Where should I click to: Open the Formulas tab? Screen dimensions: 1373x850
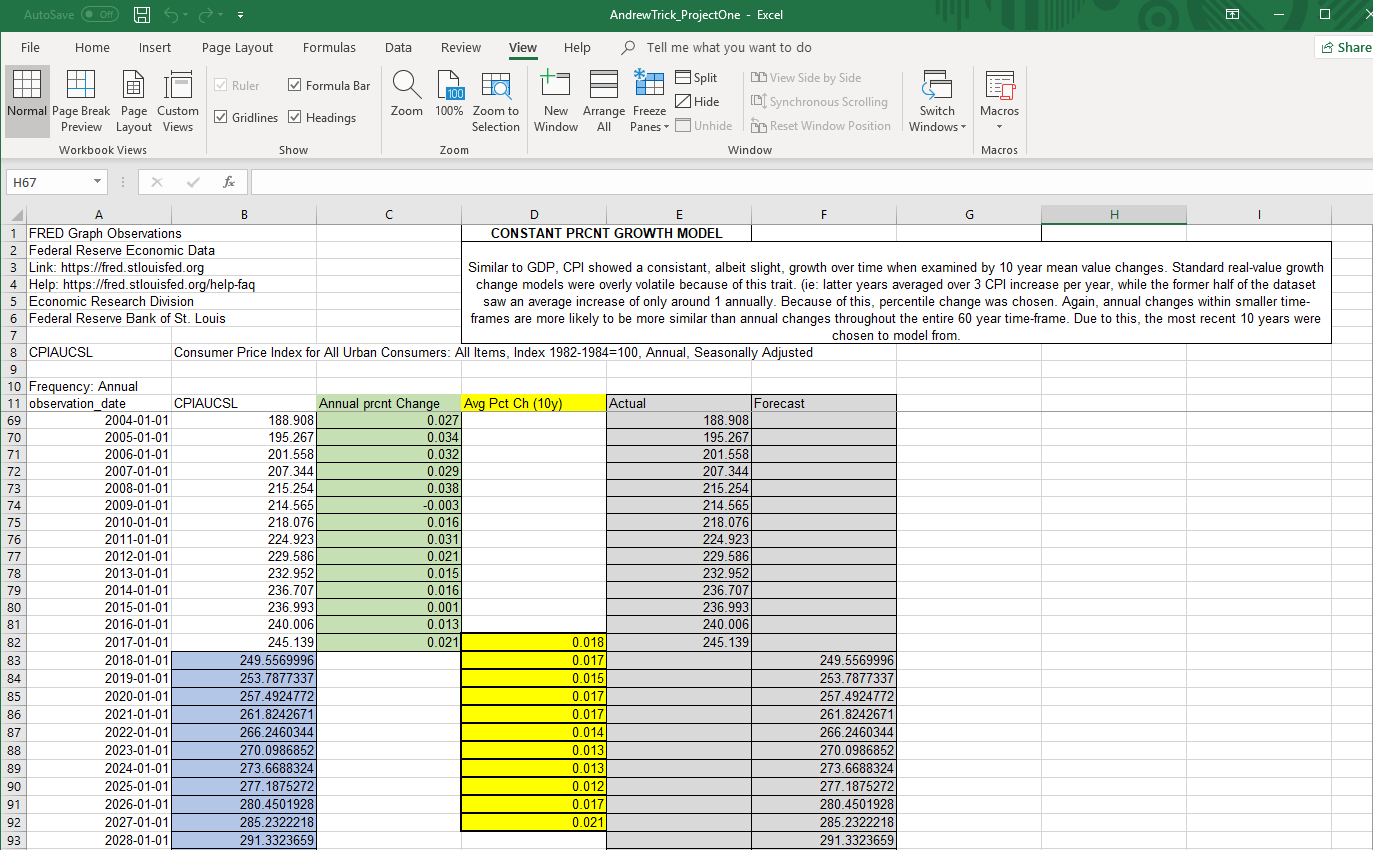(329, 47)
